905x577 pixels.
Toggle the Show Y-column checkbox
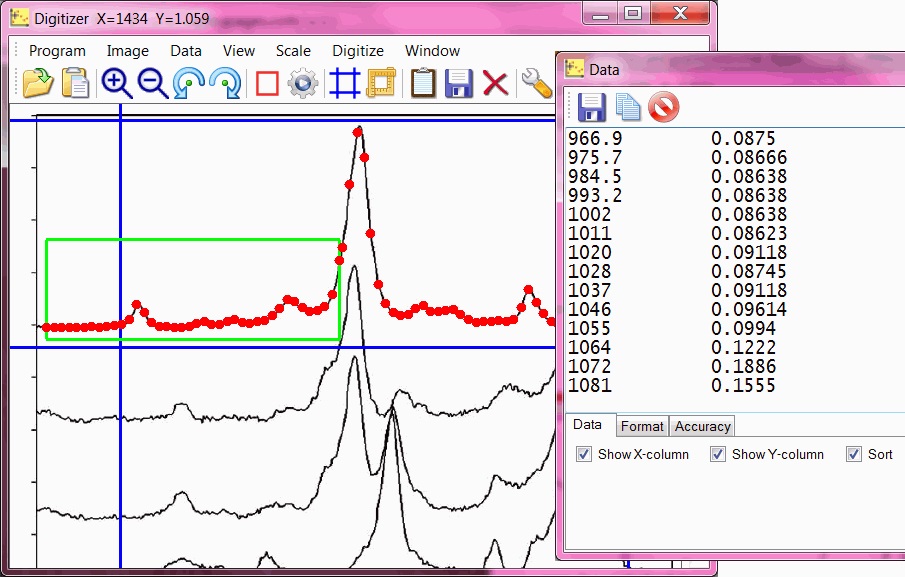pyautogui.click(x=718, y=454)
